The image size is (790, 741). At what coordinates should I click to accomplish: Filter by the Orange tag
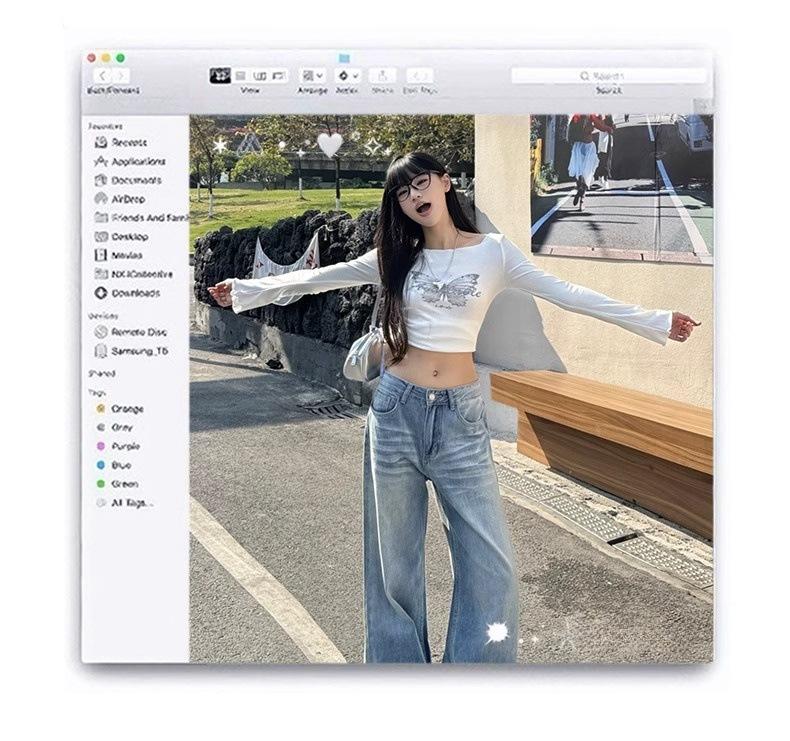pyautogui.click(x=127, y=409)
